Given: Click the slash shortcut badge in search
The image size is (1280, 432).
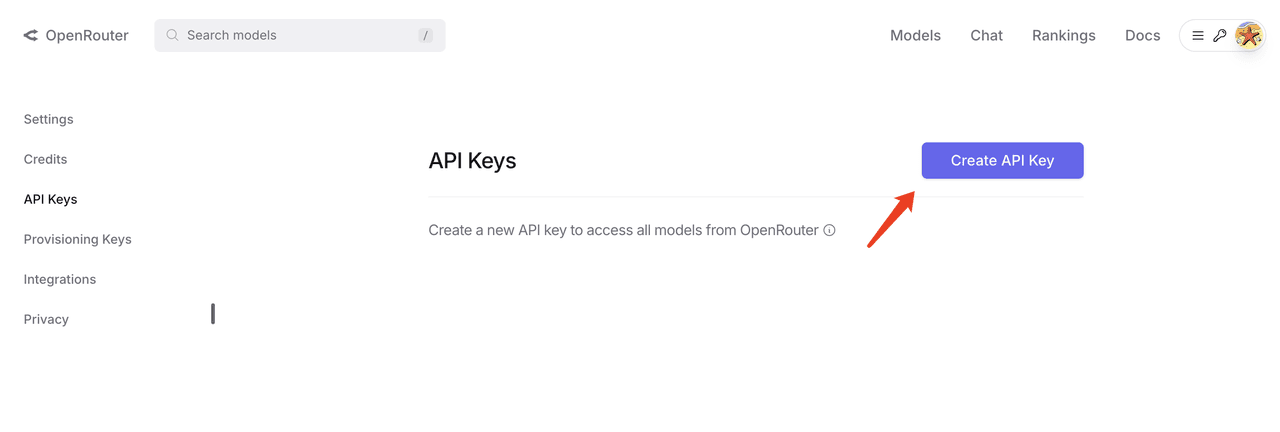Looking at the screenshot, I should coord(426,35).
